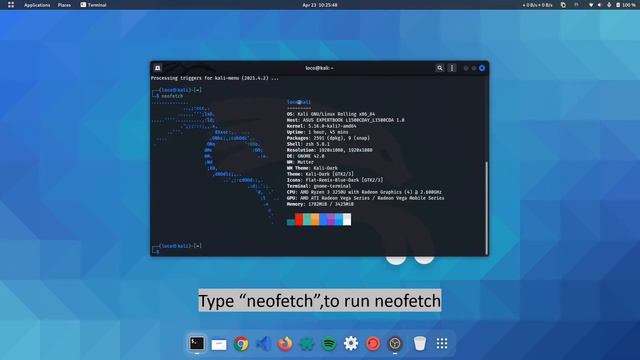Open the clipboard indicator icon
Screen dimensions: 640x360
(x=563, y=5)
